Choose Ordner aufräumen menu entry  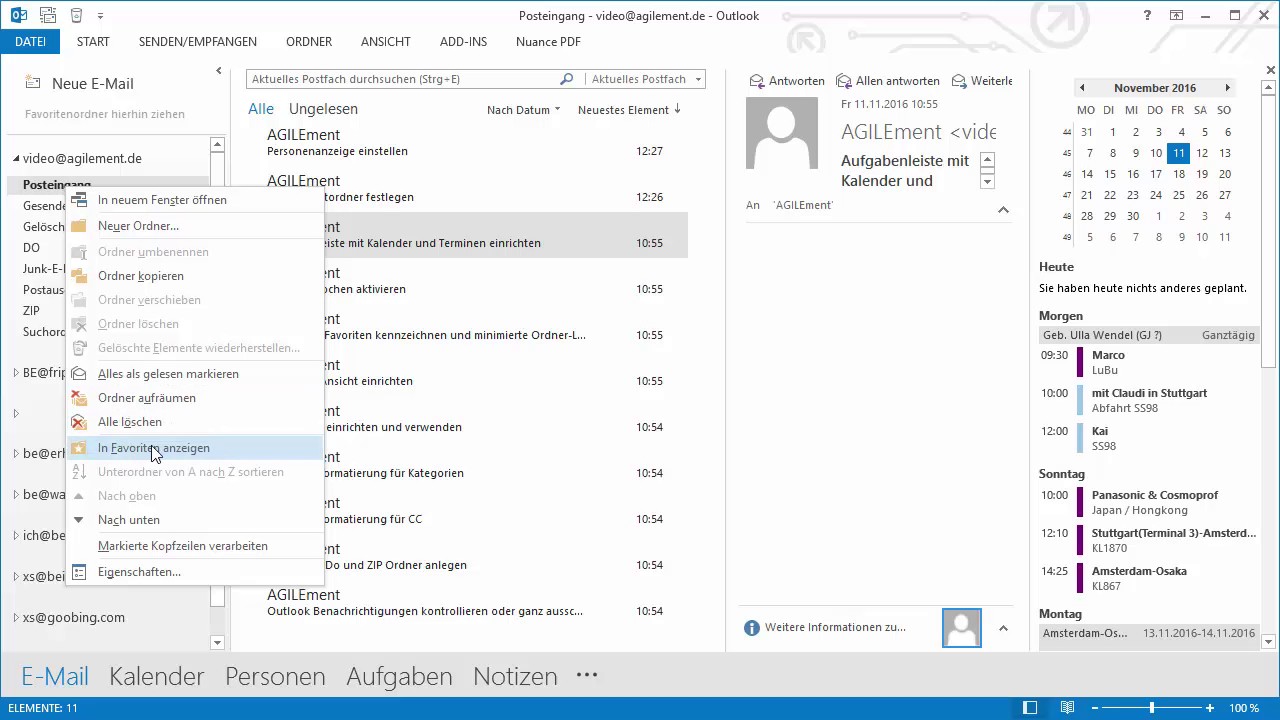click(195, 398)
